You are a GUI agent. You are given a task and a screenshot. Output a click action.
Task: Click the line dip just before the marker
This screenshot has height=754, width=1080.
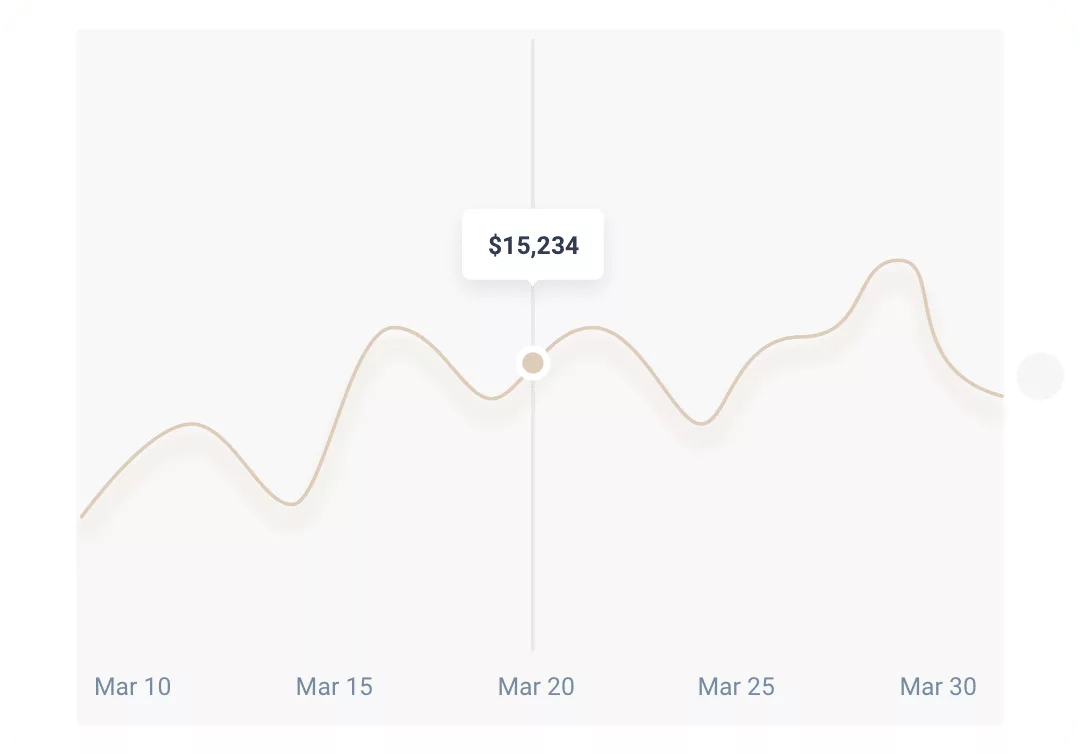click(x=492, y=398)
